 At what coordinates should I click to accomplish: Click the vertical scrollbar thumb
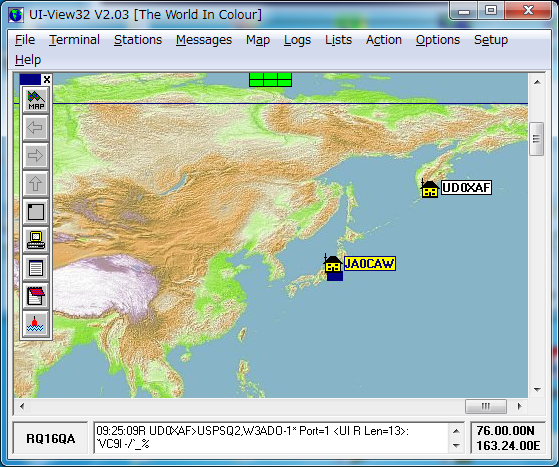coord(537,139)
